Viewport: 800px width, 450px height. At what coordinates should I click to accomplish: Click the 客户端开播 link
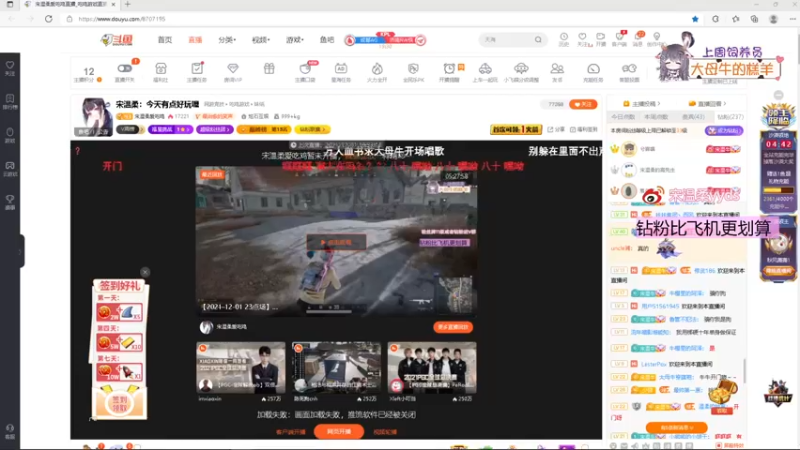coord(291,432)
